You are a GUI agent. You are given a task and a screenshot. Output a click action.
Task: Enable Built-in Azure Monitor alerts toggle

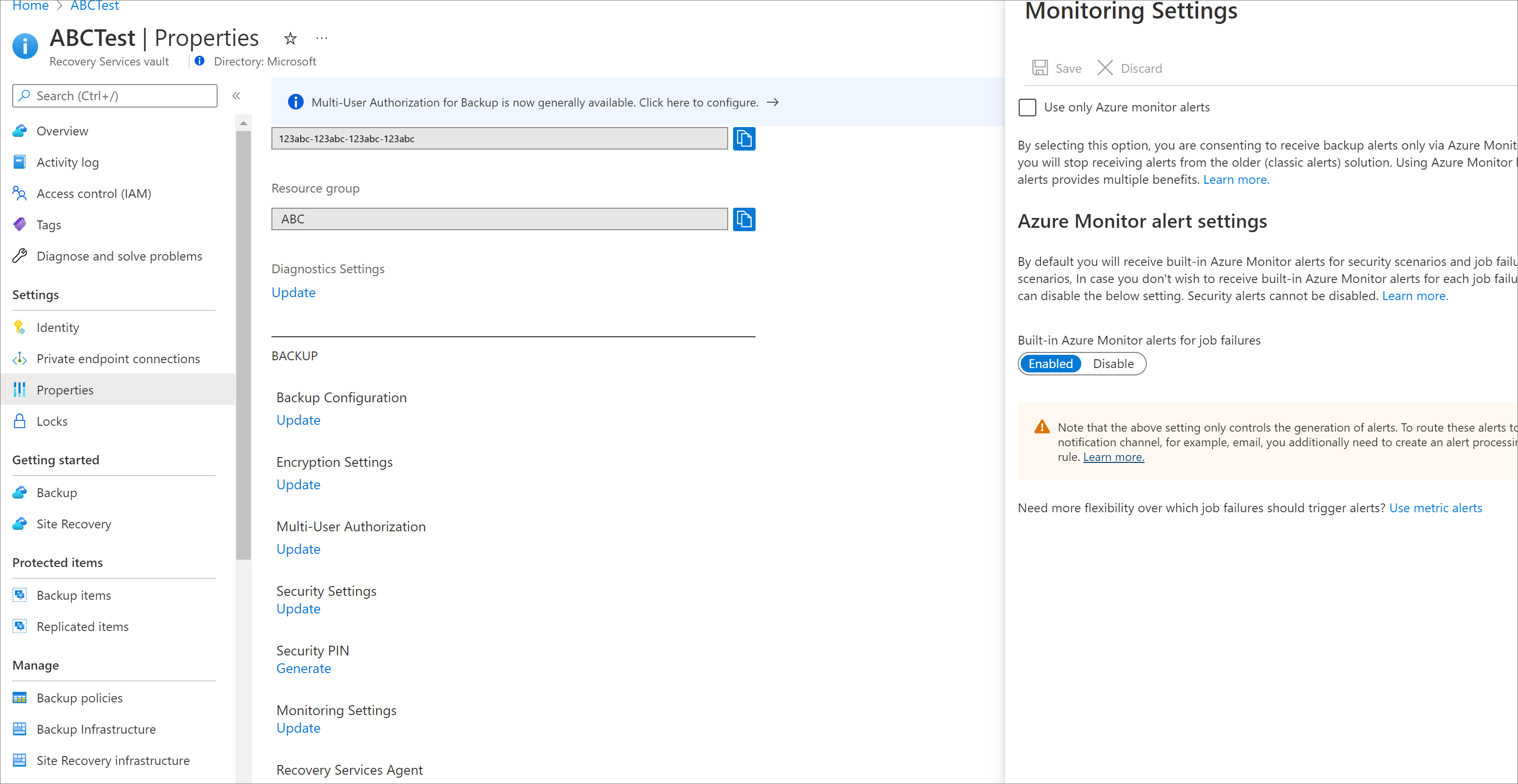(x=1049, y=363)
